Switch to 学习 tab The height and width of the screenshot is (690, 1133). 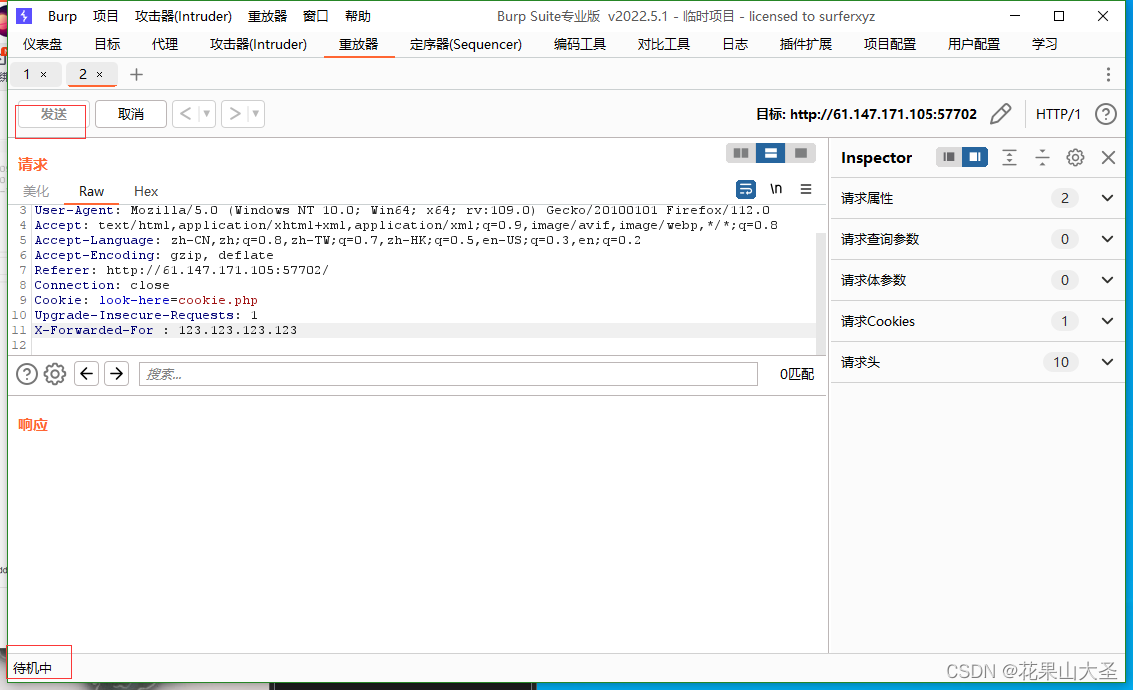tap(1044, 44)
